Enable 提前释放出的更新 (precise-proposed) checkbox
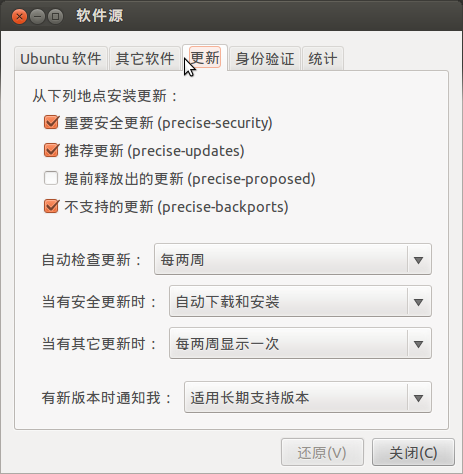 [x=51, y=178]
